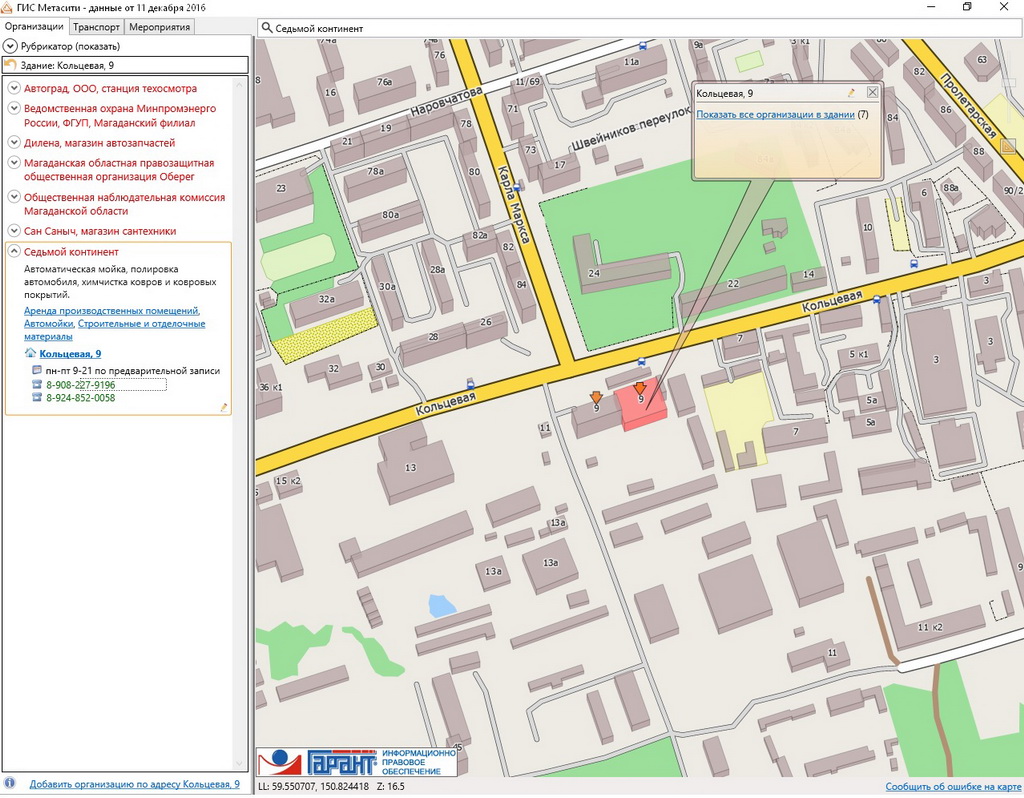This screenshot has height=798, width=1024.
Task: Expand the Дилена, магазин автозапчастей entry
Action: [14, 143]
